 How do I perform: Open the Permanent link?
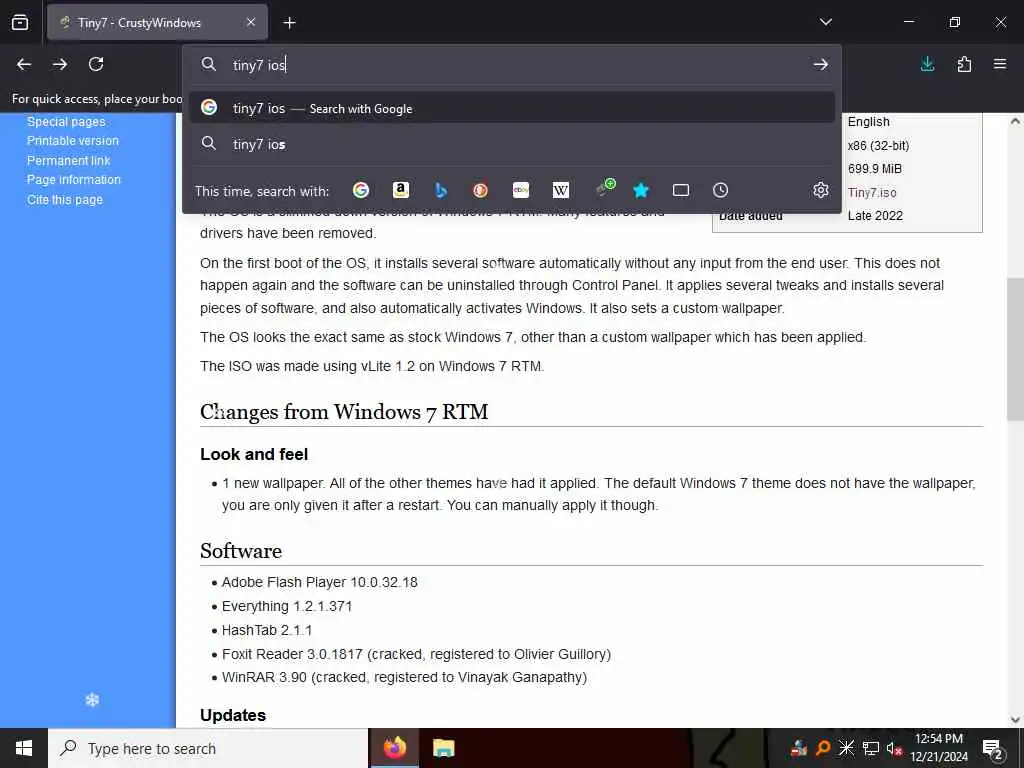click(69, 160)
